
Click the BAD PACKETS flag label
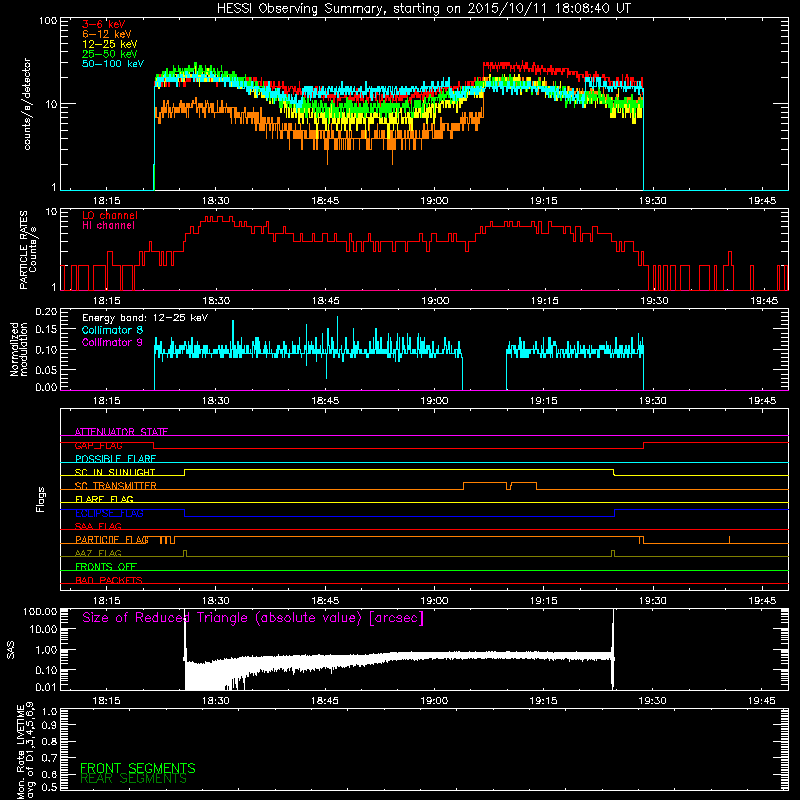click(109, 580)
